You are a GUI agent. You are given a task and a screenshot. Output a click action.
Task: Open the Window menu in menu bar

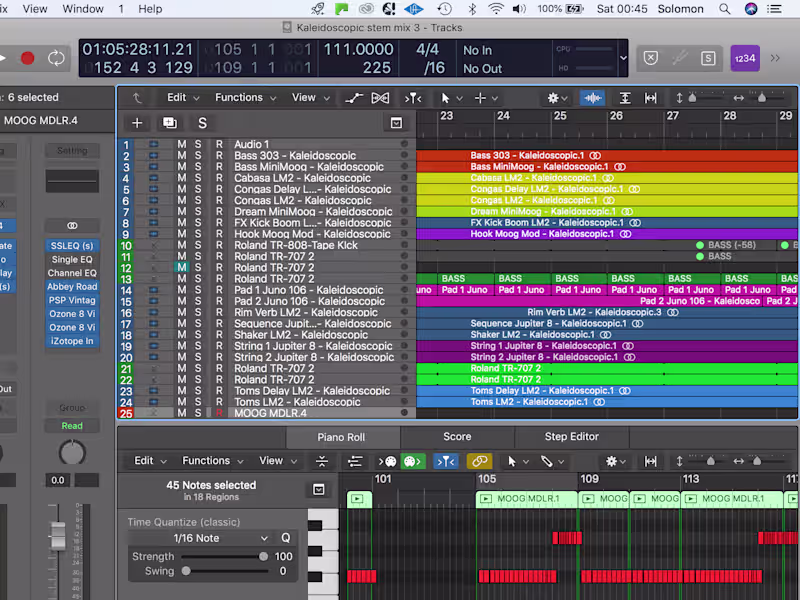pyautogui.click(x=83, y=9)
